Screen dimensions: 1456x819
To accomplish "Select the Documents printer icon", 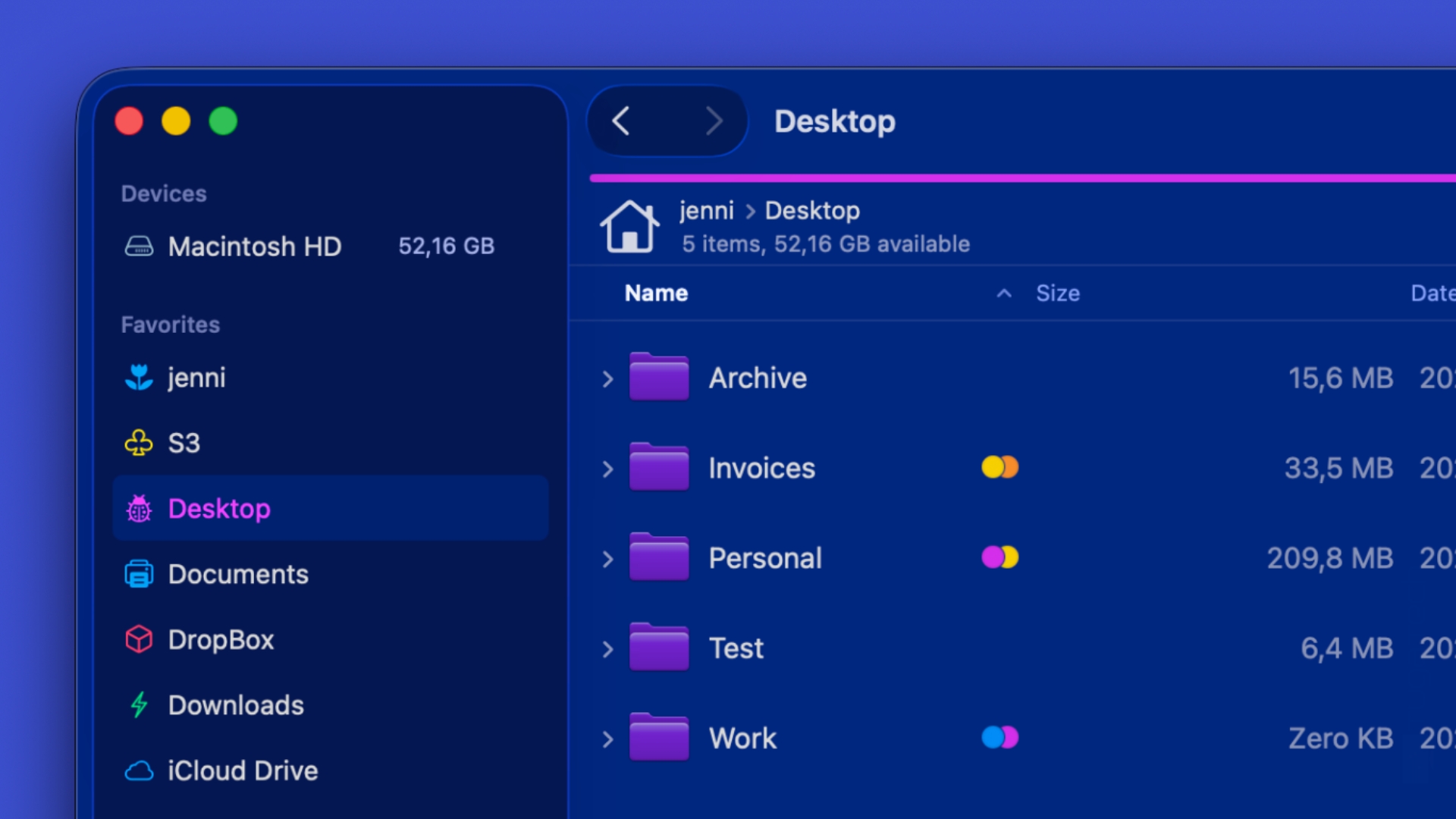I will [139, 574].
